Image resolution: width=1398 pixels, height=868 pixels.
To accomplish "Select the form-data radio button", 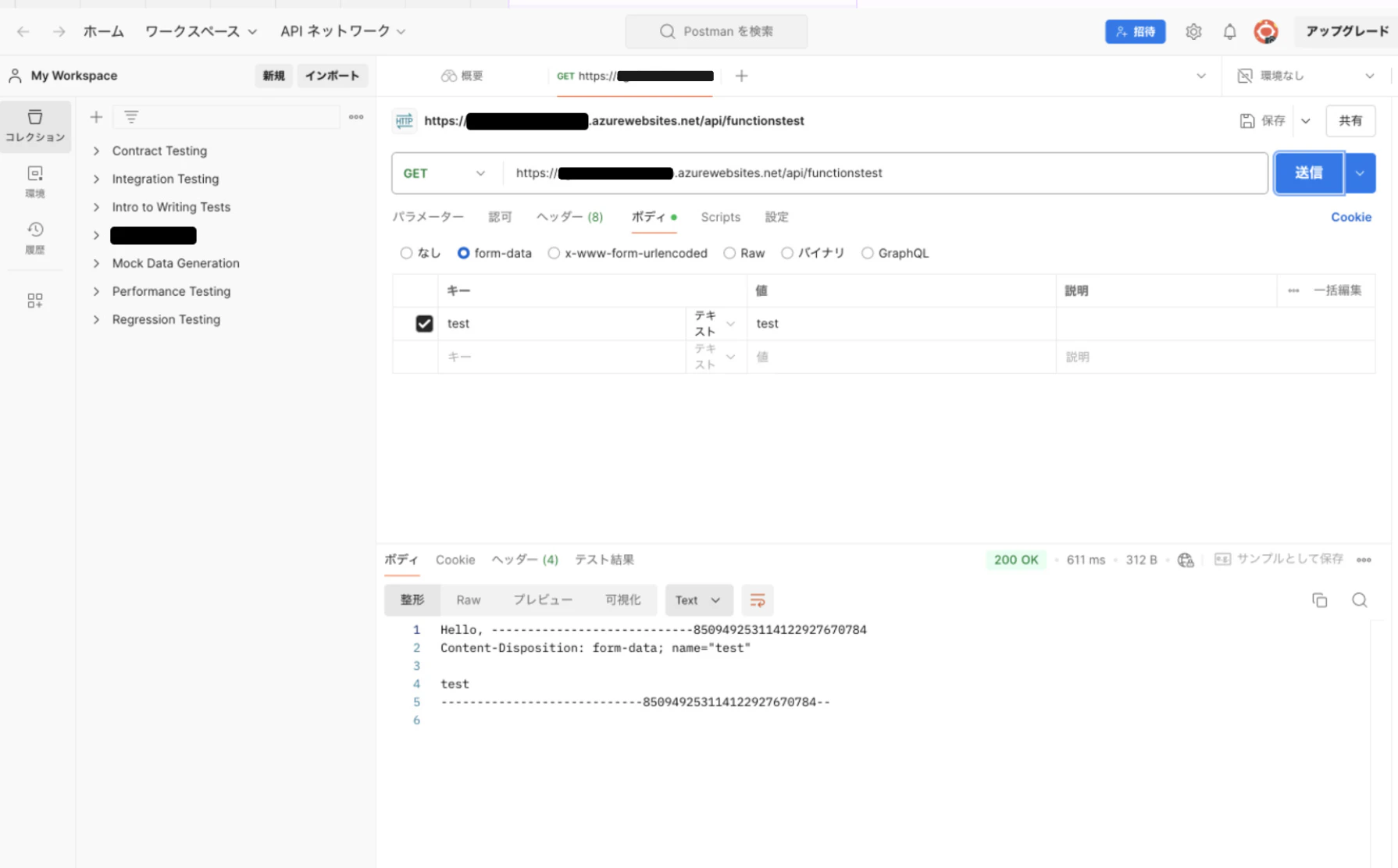I will (464, 253).
